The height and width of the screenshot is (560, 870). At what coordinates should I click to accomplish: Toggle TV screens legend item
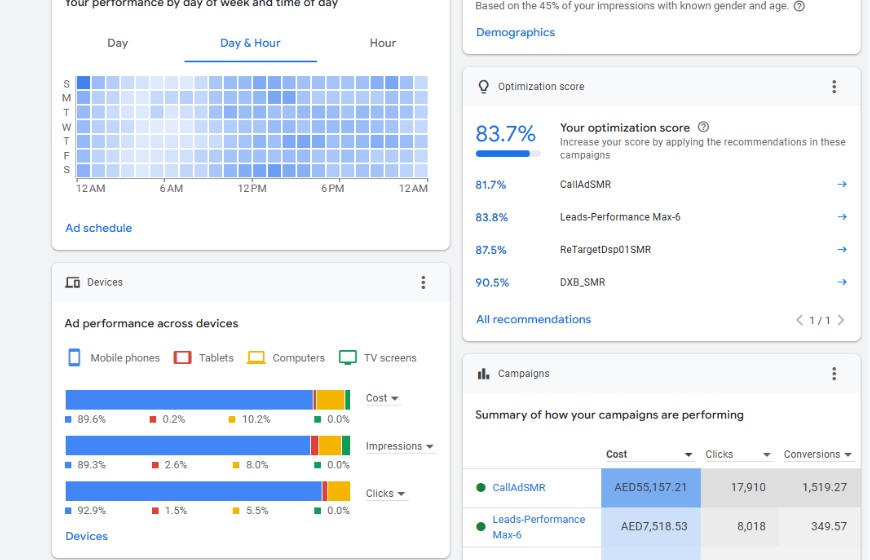378,358
